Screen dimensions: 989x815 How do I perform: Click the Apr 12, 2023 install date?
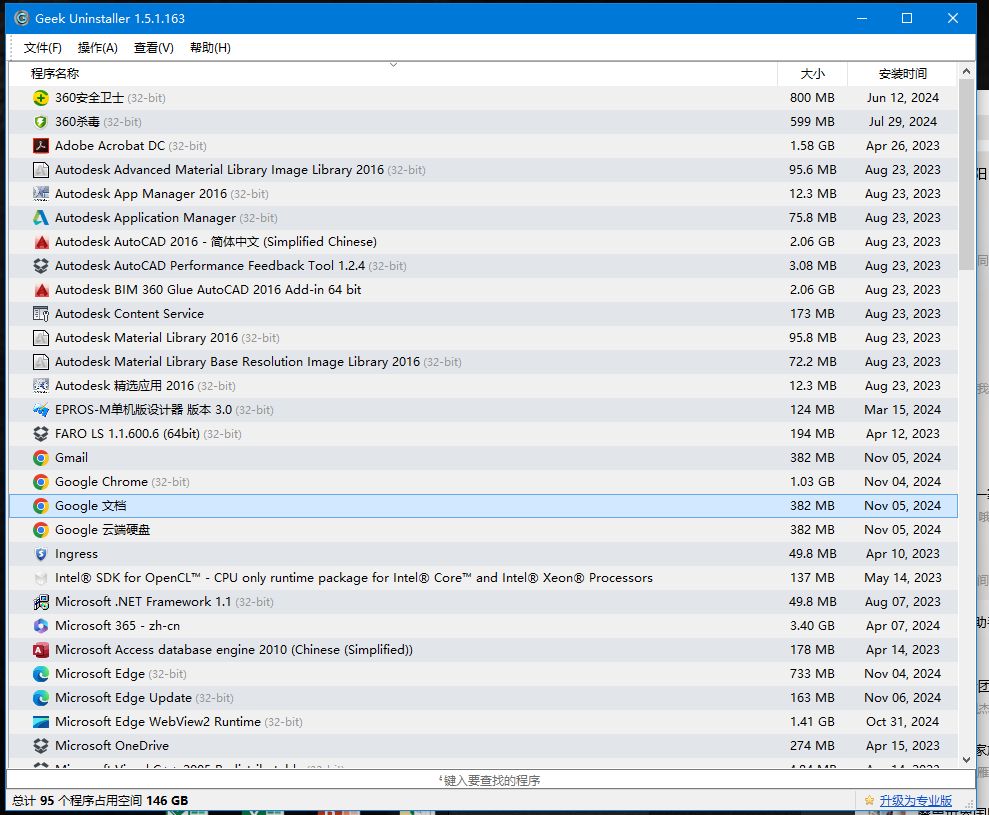[903, 433]
